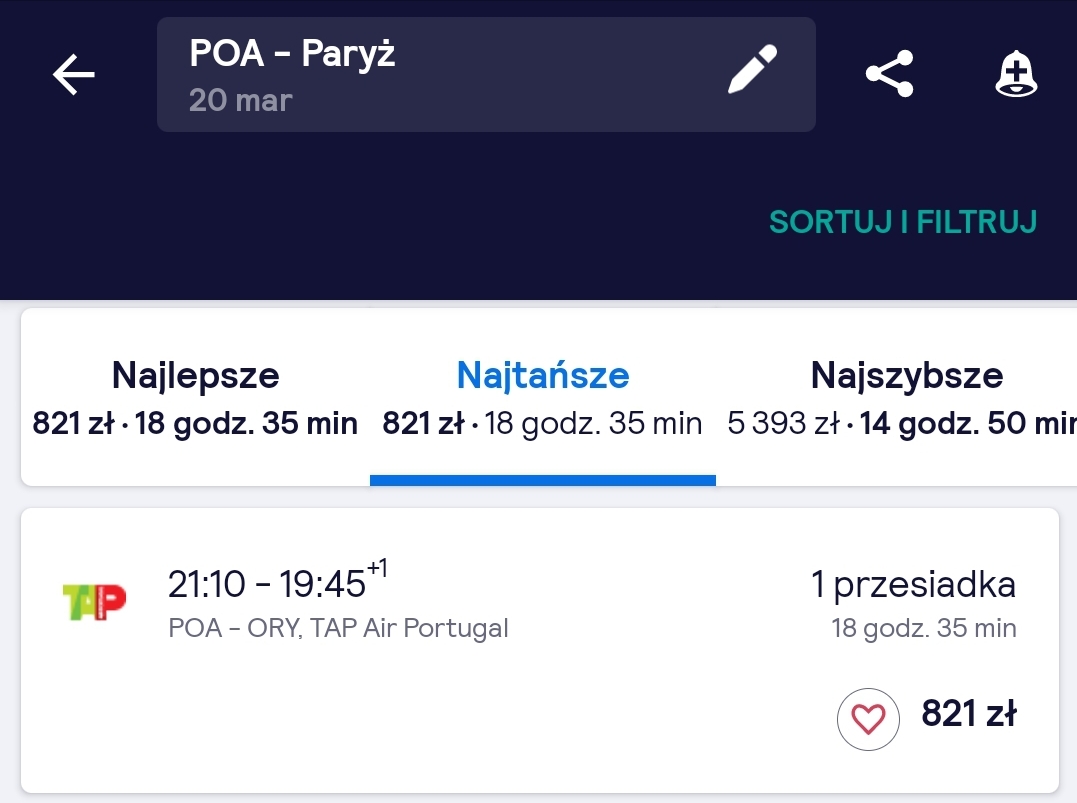Switch to the Najlepsze tab
This screenshot has height=803, width=1077.
point(195,398)
